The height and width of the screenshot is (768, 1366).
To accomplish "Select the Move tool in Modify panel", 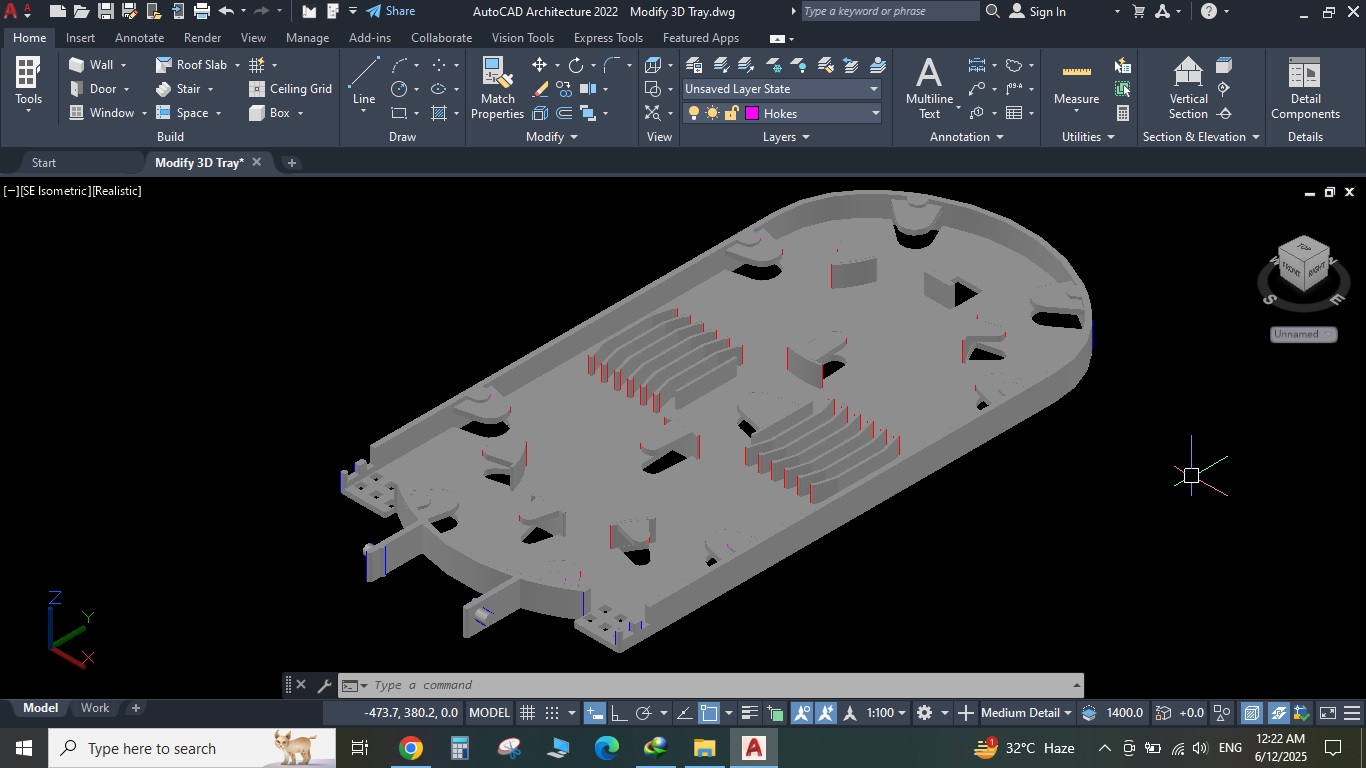I will tap(539, 65).
